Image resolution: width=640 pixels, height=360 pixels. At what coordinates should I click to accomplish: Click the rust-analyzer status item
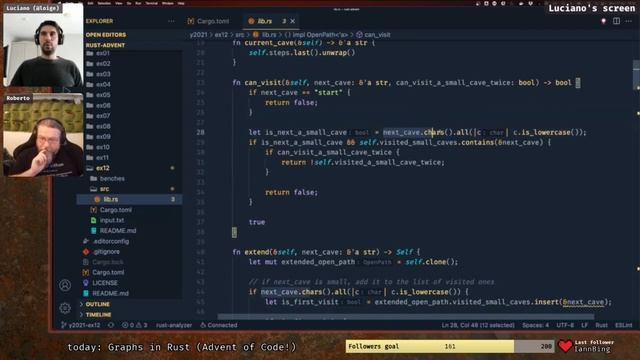click(x=174, y=325)
